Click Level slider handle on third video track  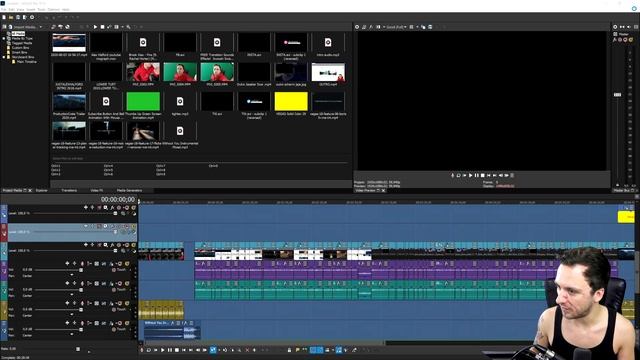(x=115, y=251)
